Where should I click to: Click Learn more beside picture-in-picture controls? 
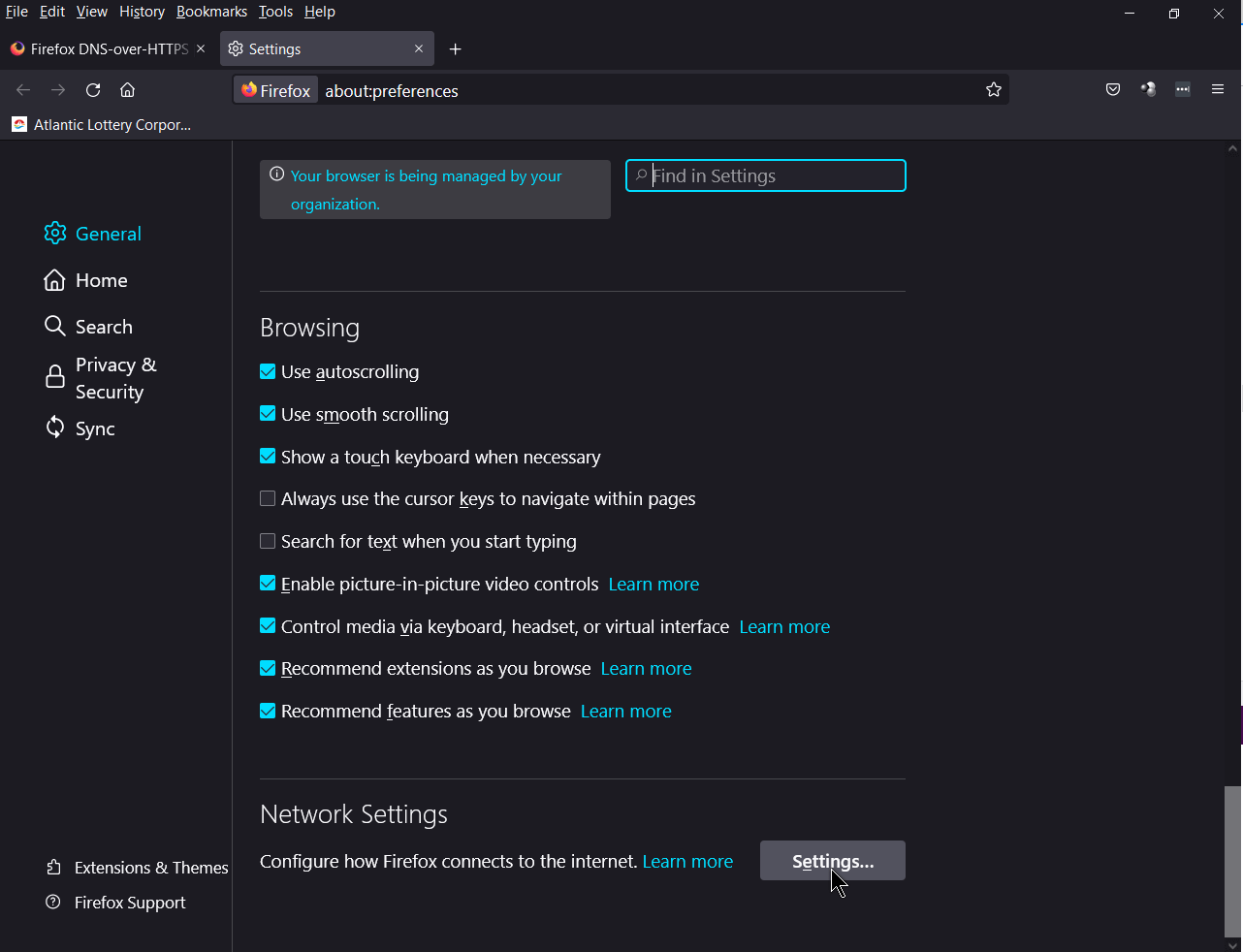coord(653,585)
